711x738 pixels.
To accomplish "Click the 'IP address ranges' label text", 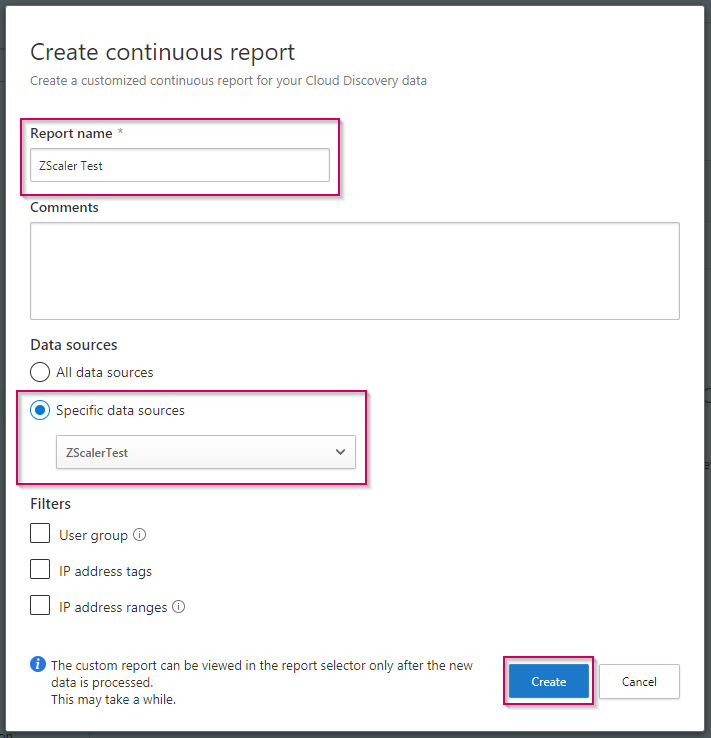I will pyautogui.click(x=112, y=607).
